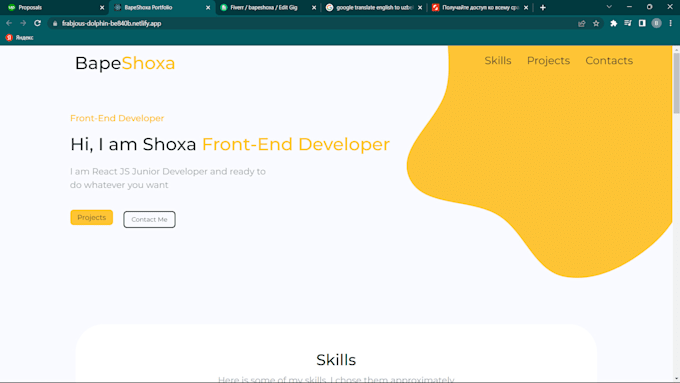Bookmark this page with the star icon

pyautogui.click(x=596, y=23)
